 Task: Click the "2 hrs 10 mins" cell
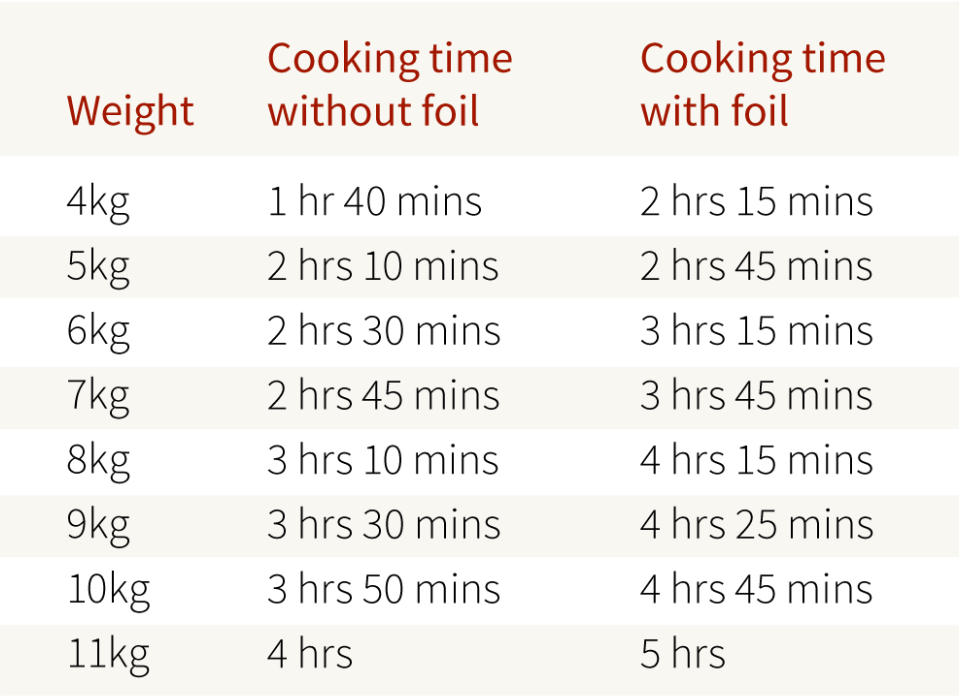pyautogui.click(x=382, y=267)
